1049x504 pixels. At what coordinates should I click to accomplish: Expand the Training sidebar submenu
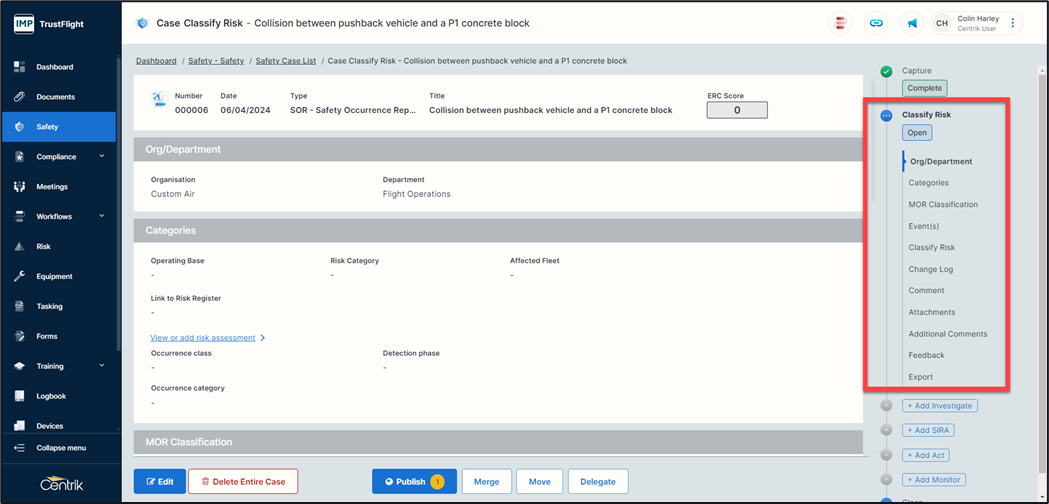tap(102, 367)
